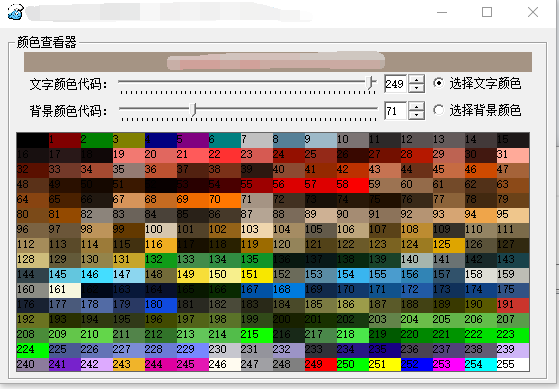The height and width of the screenshot is (389, 559).
Task: Choose color swatch 71
Action: 257,200
